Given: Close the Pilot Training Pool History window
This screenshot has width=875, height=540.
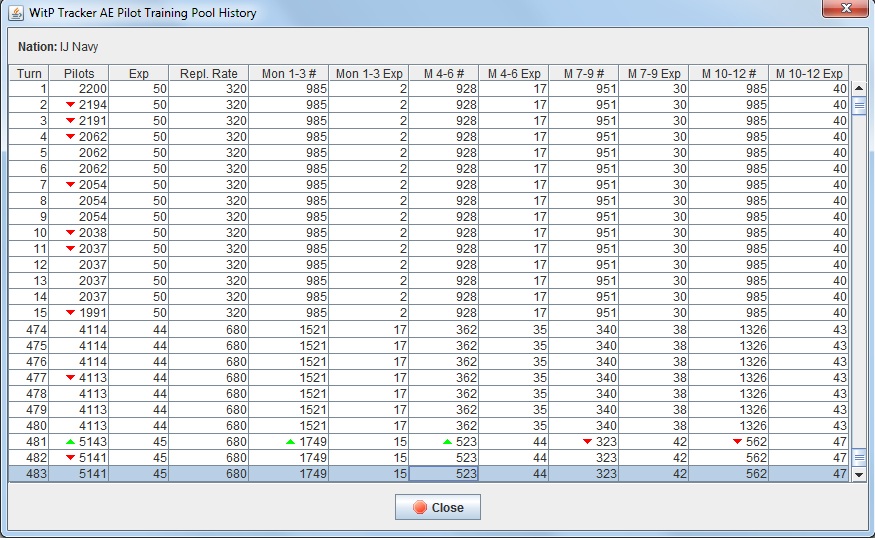Looking at the screenshot, I should pos(845,8).
